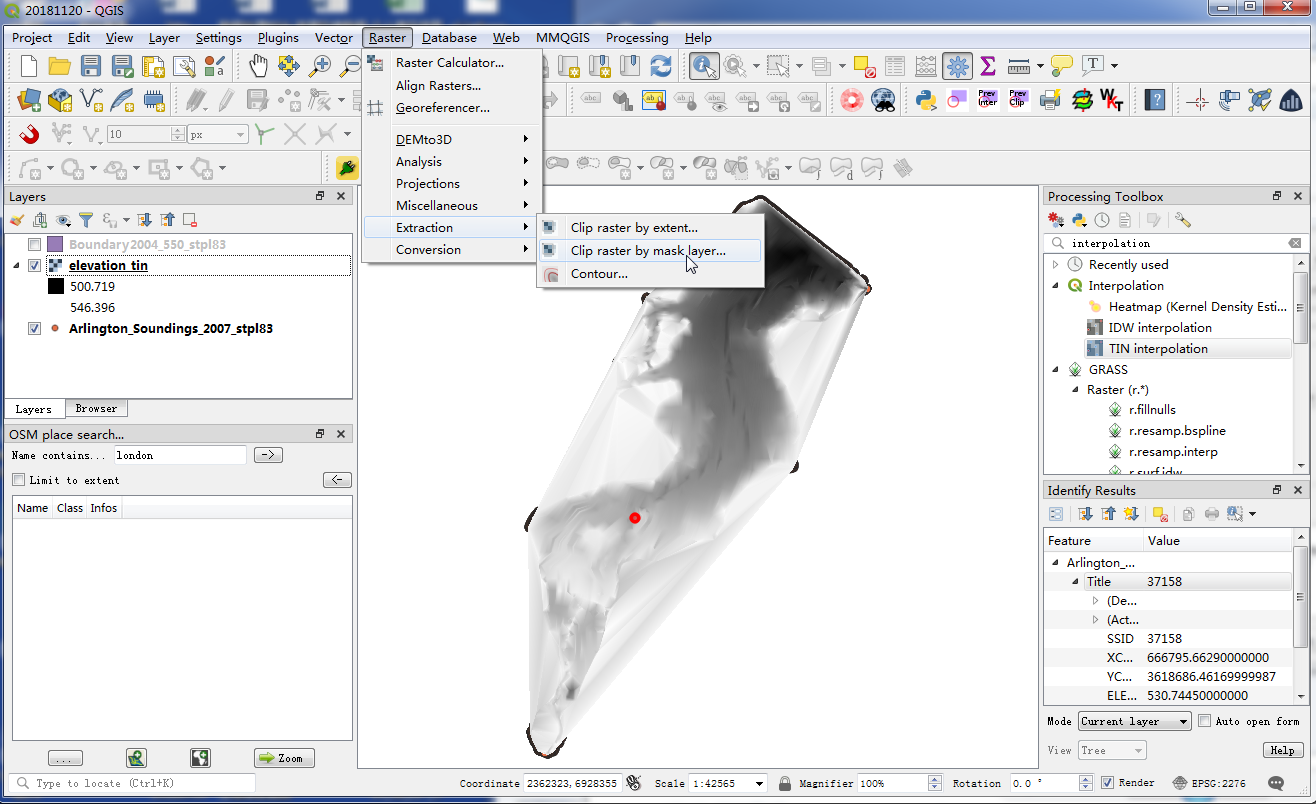Viewport: 1316px width, 804px height.
Task: Open Python scripts icon in Processing Toolbox
Action: click(1079, 220)
